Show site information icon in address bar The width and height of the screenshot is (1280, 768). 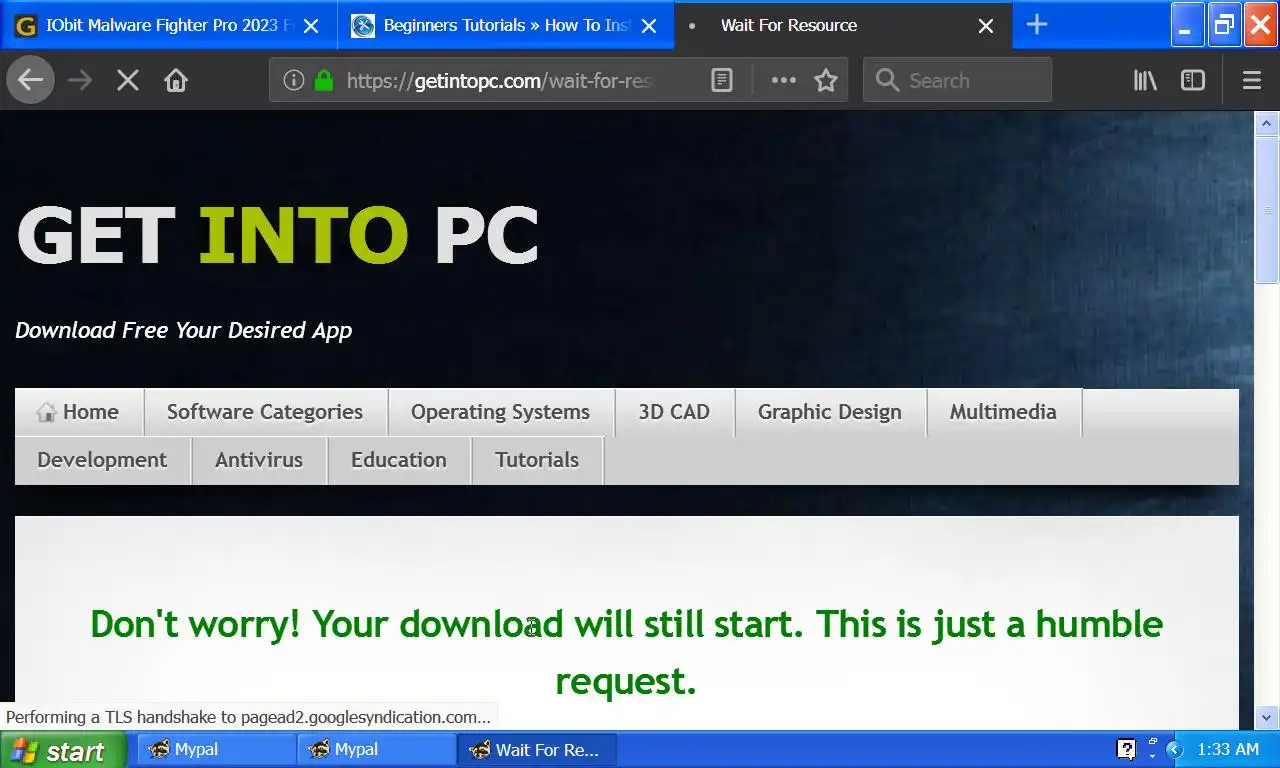[x=293, y=80]
